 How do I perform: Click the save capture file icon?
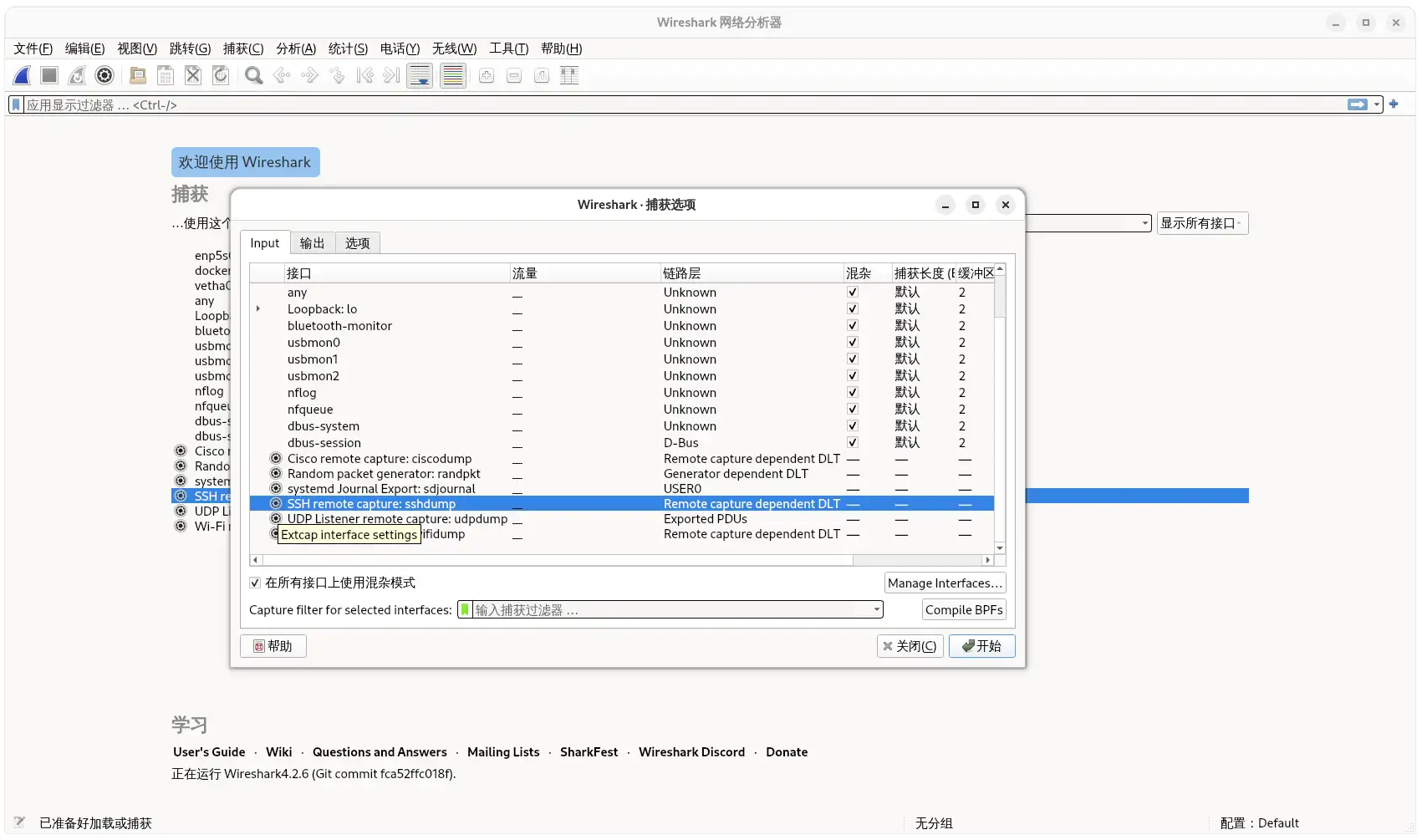(166, 76)
